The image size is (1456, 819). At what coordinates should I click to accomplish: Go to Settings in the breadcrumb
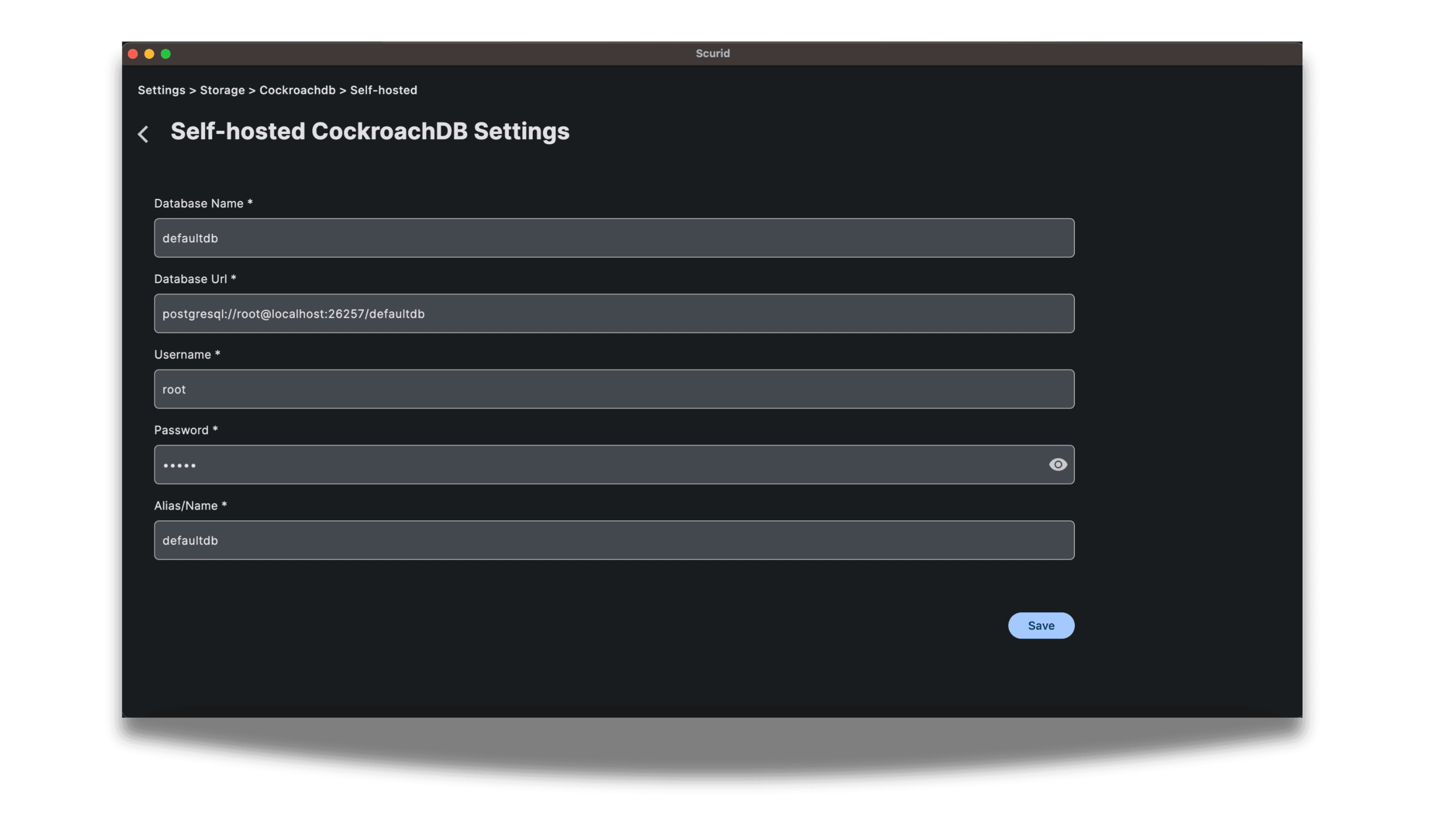point(161,91)
